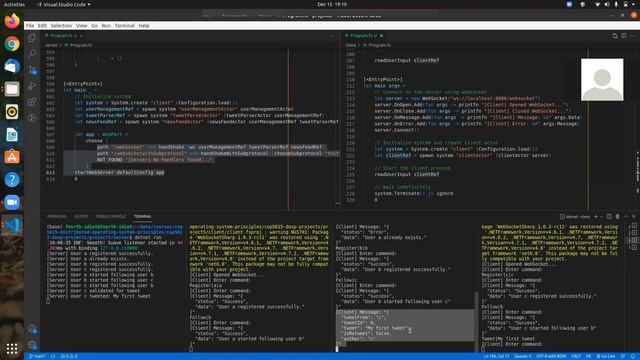Open the Extensions view

pos(32,102)
